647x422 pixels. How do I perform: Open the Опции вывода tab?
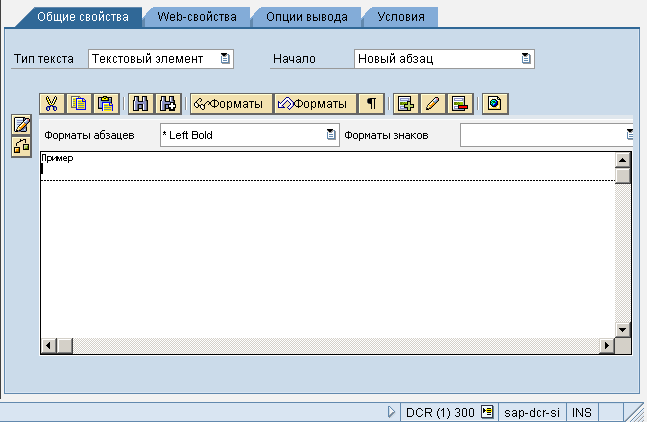point(307,17)
